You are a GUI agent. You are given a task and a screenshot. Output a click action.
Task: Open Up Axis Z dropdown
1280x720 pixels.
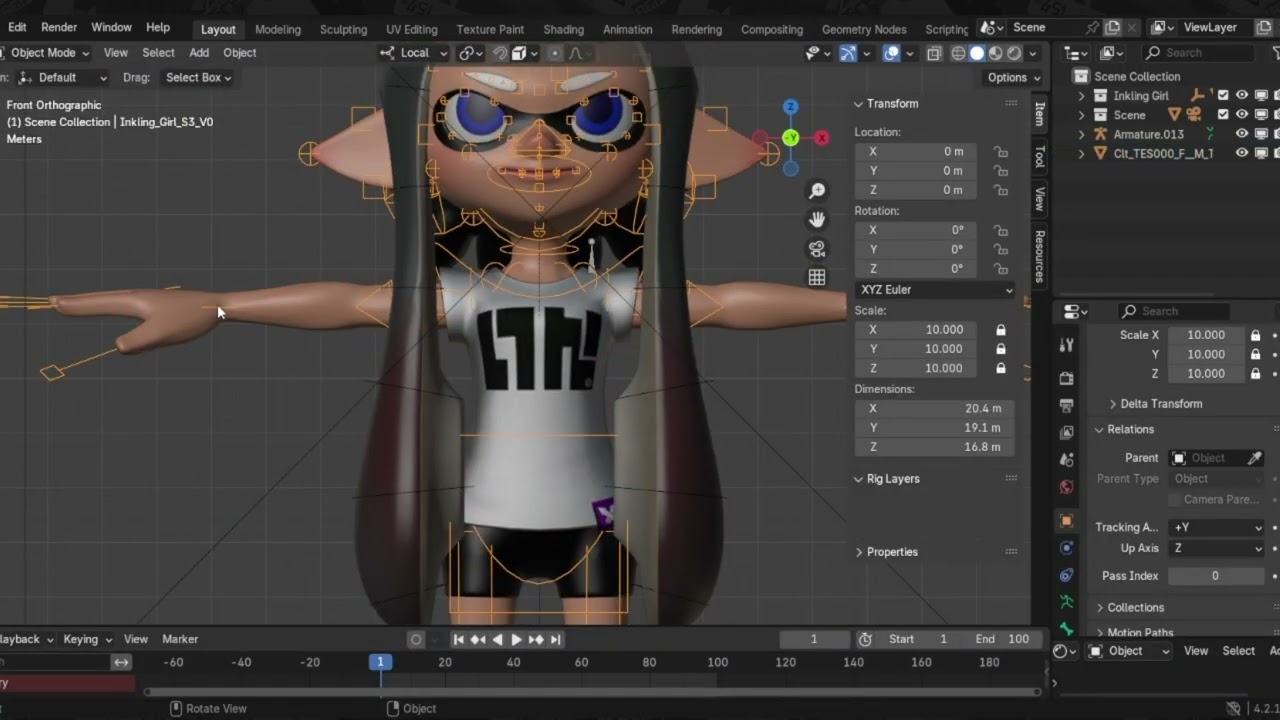(1217, 548)
